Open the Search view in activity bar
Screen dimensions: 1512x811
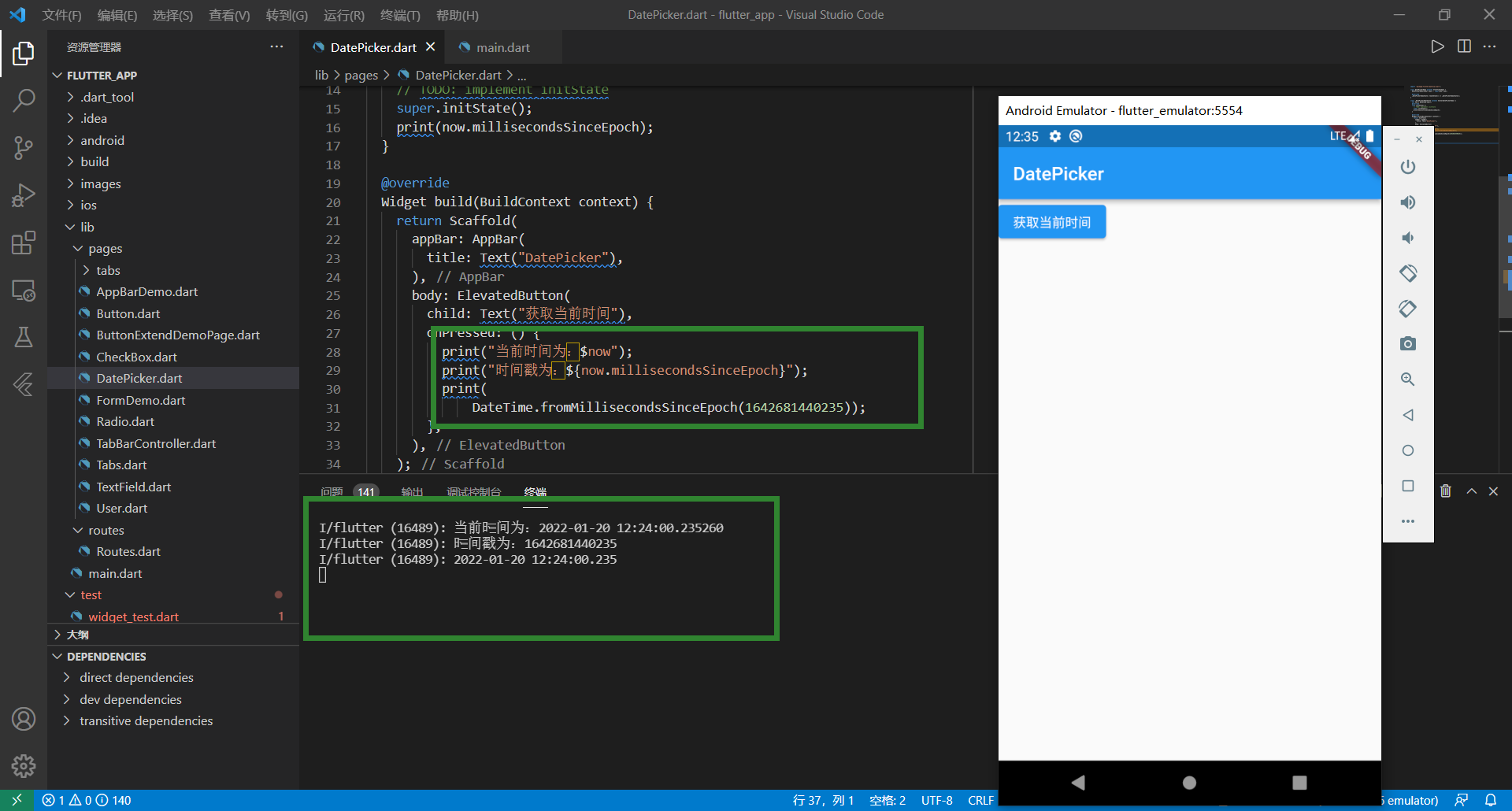pyautogui.click(x=24, y=100)
